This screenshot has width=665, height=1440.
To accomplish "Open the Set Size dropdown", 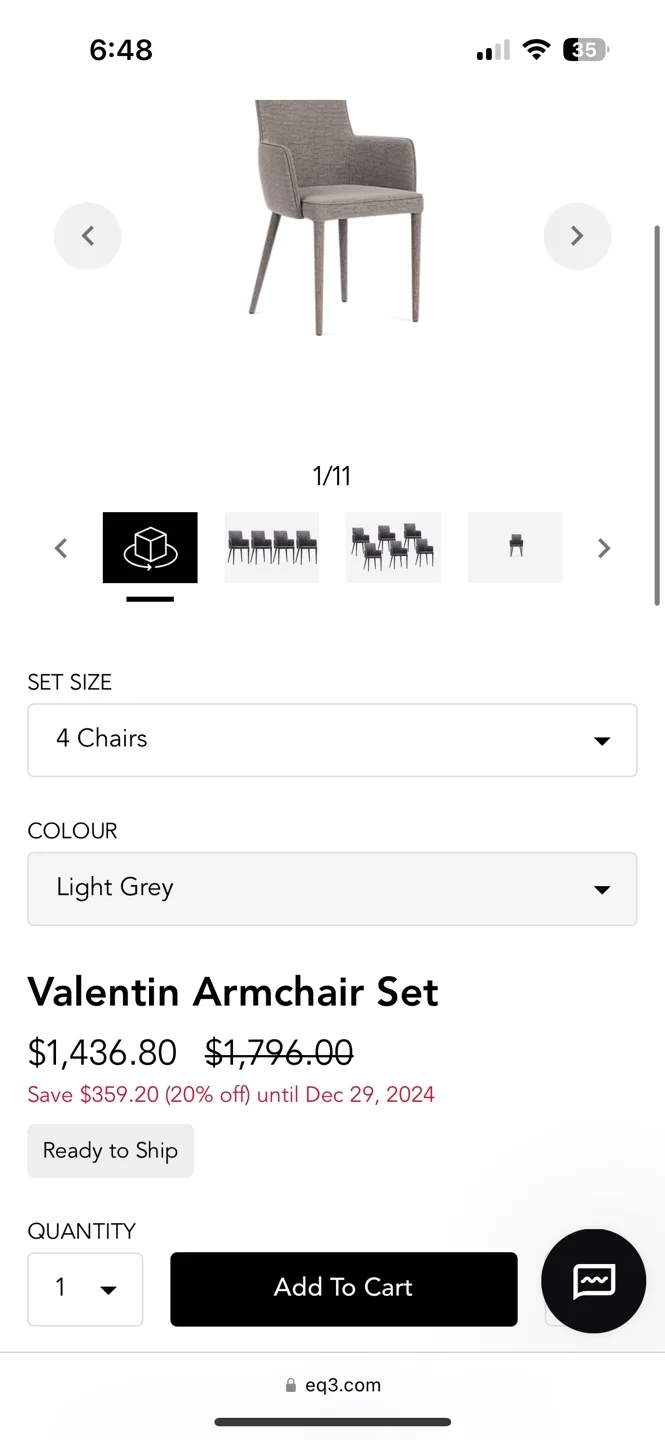I will (x=332, y=740).
